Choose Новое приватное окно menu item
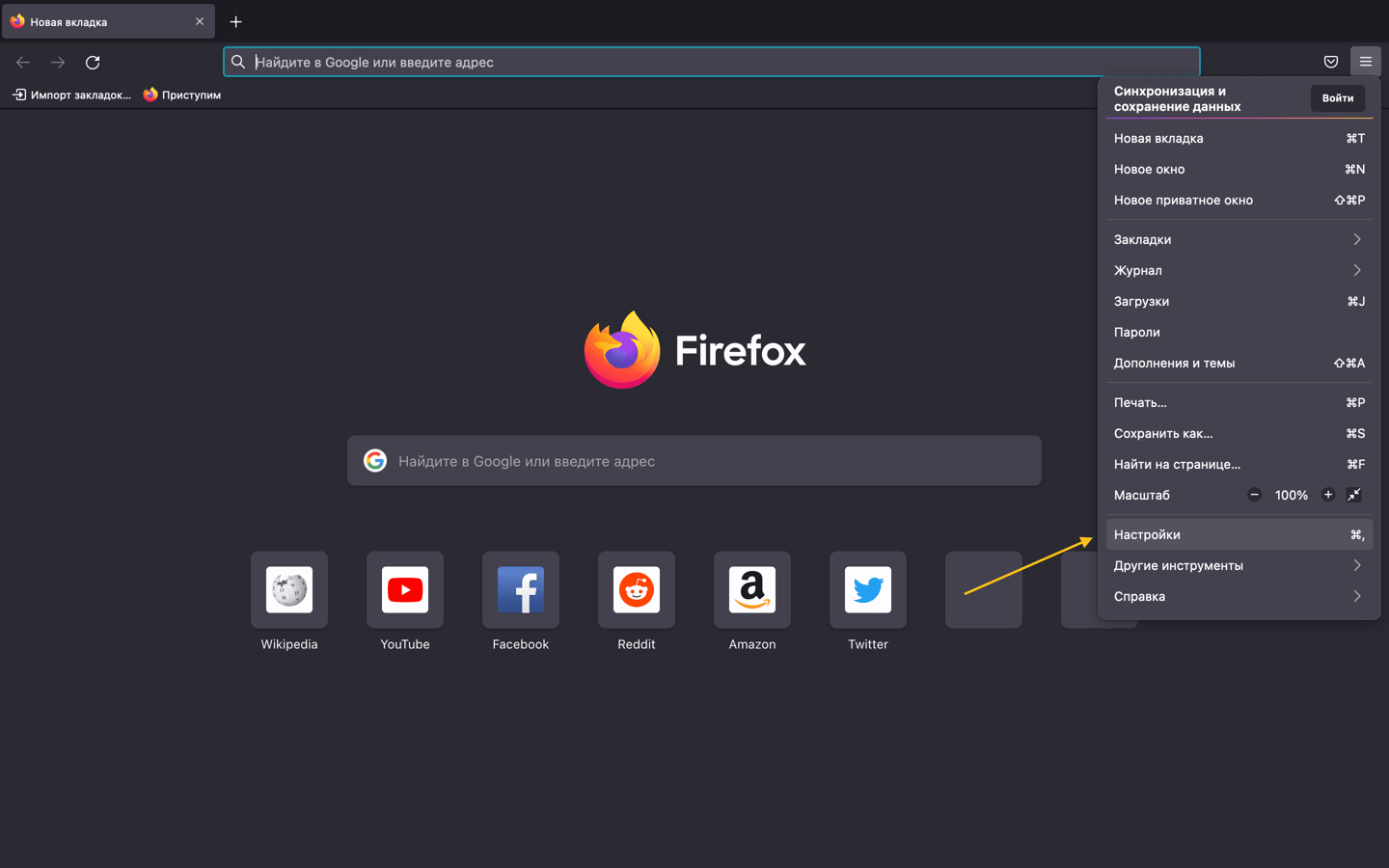Image resolution: width=1389 pixels, height=868 pixels. pos(1239,200)
